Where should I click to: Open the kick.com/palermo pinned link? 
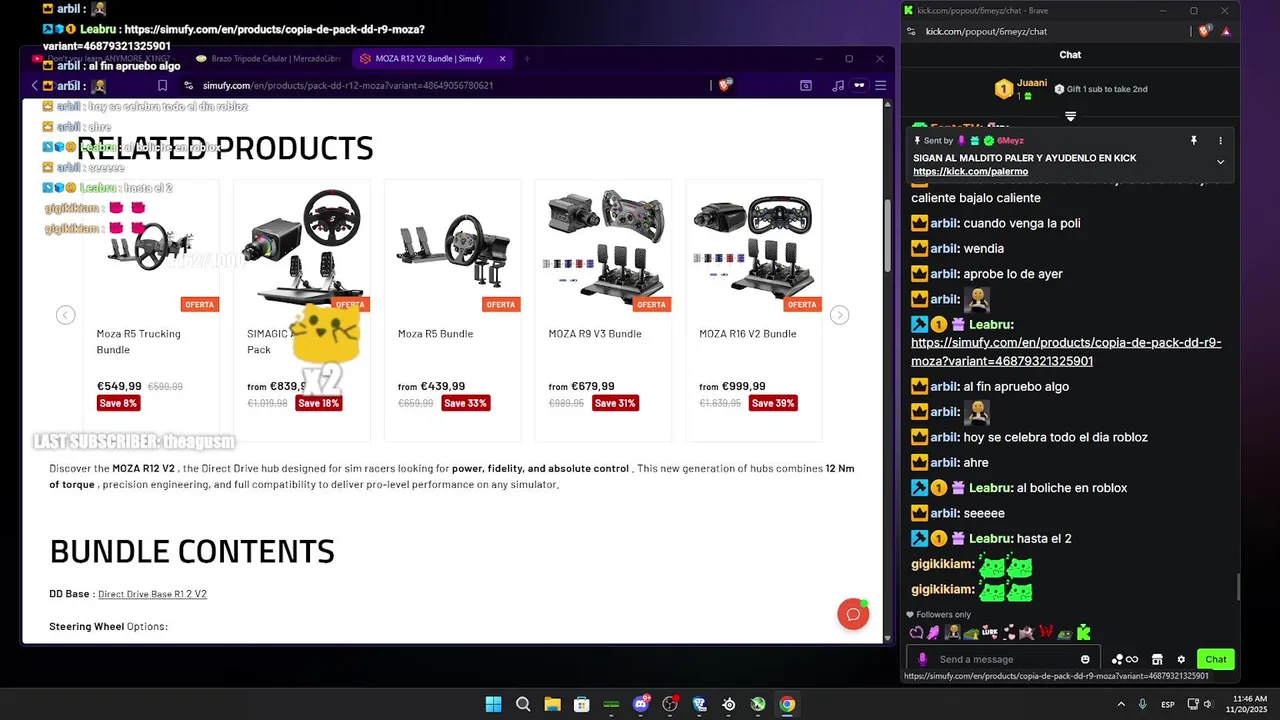(x=970, y=171)
